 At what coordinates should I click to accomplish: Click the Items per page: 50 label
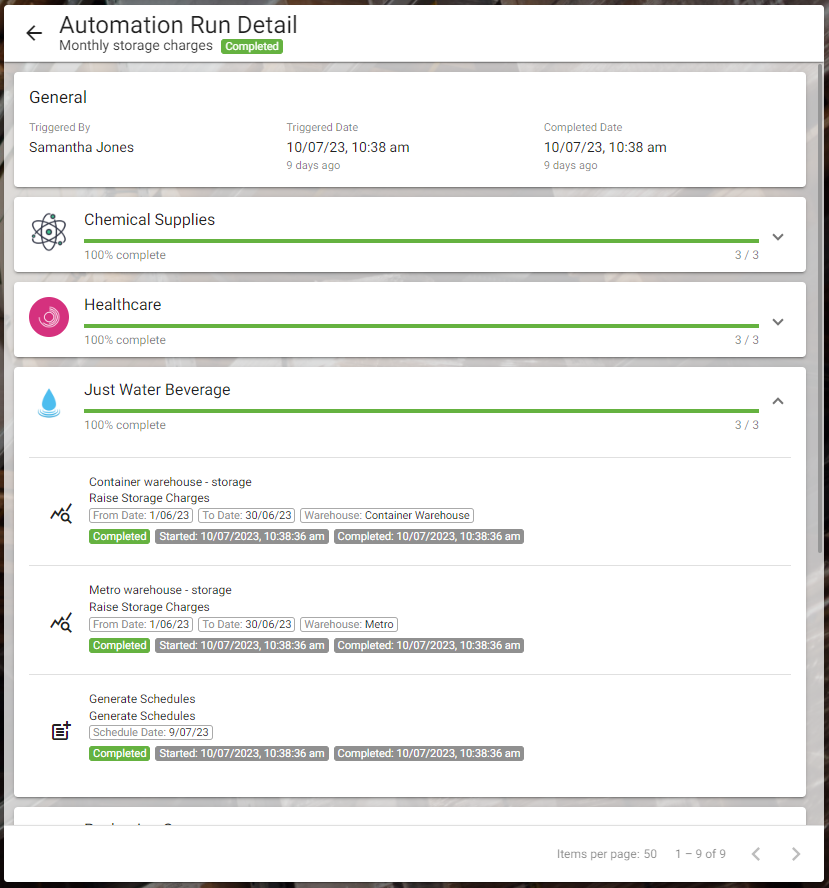tap(606, 854)
